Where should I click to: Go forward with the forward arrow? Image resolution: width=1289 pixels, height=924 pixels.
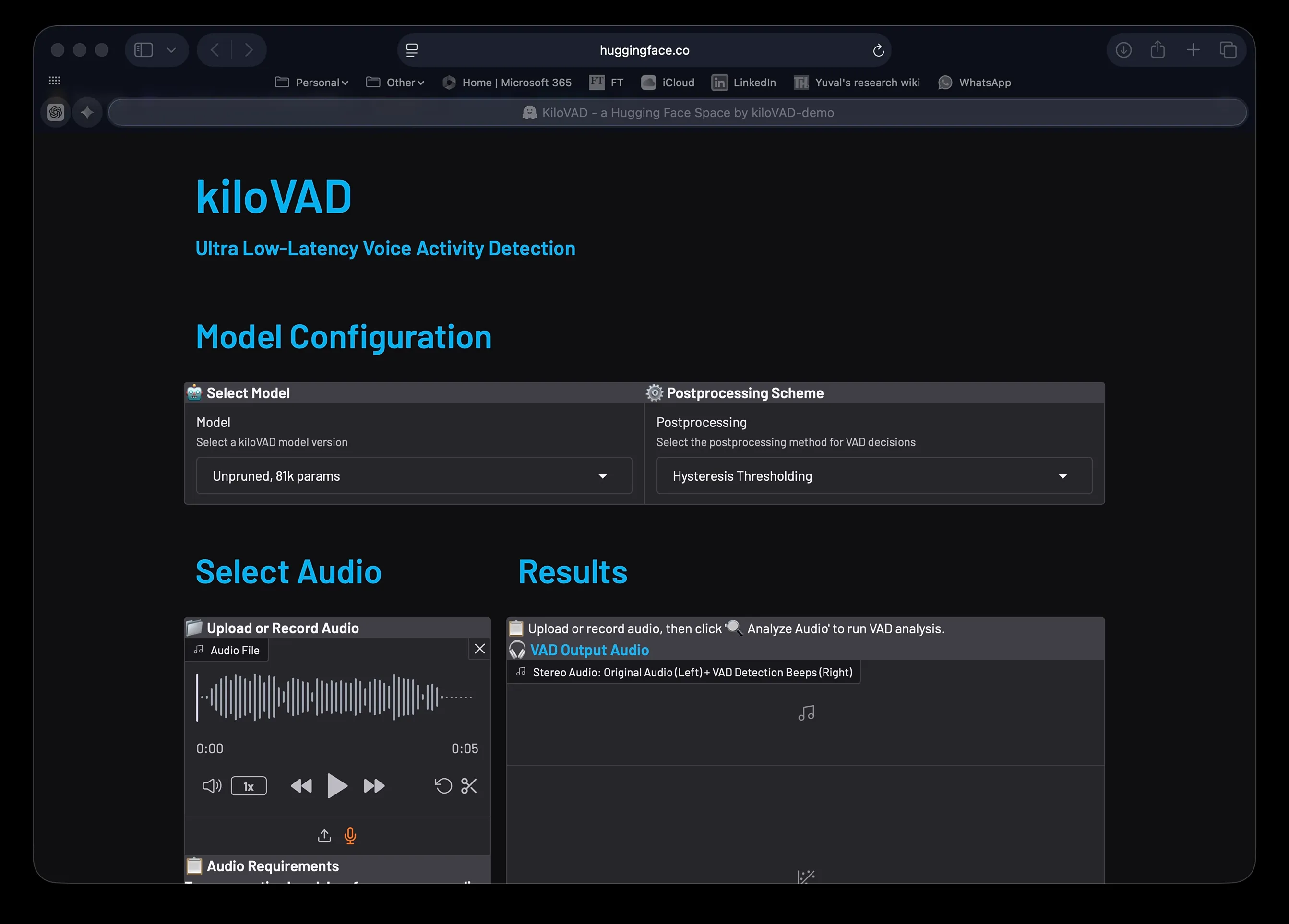pos(249,50)
